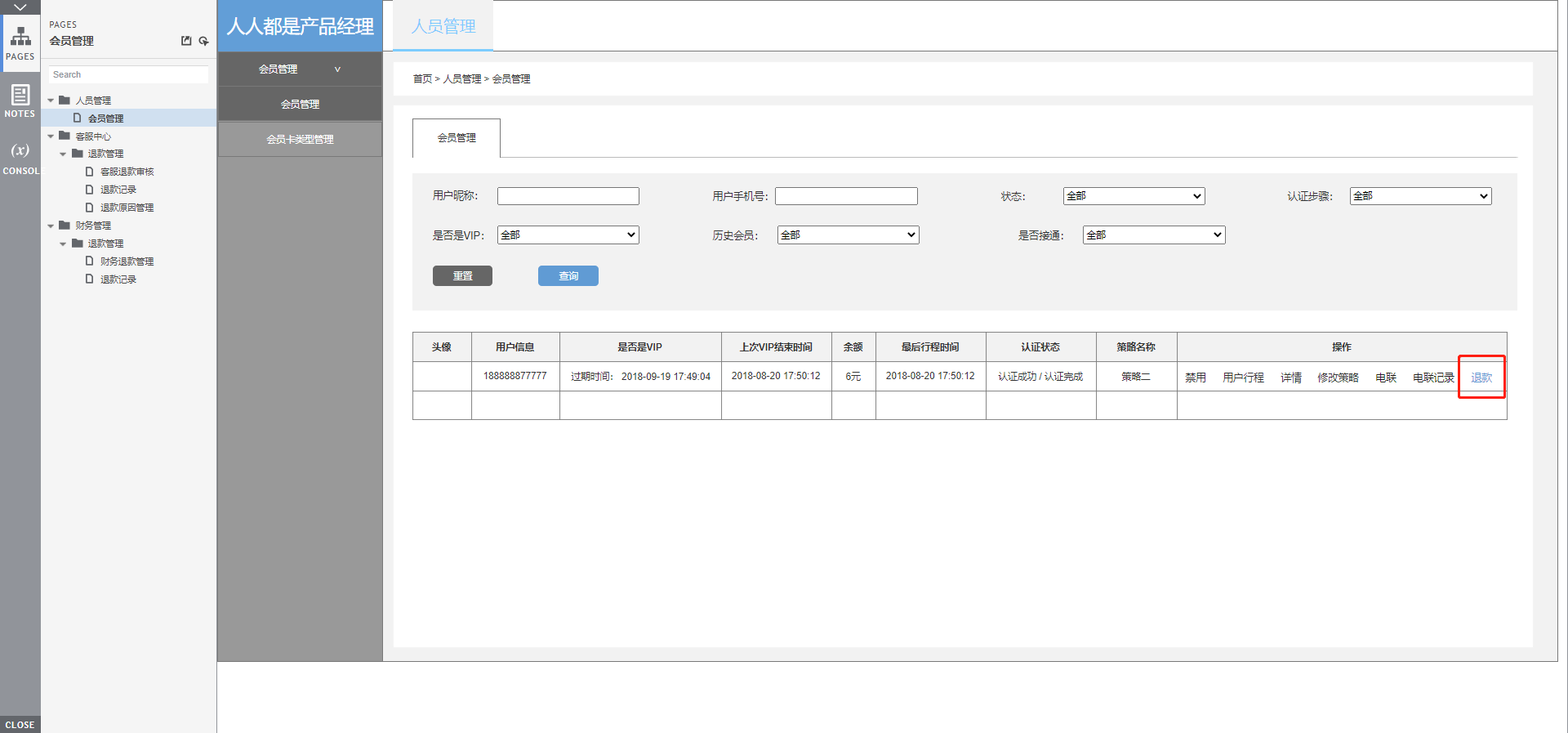This screenshot has width=1568, height=733.
Task: Open the 是否接通 dropdown
Action: (1154, 235)
